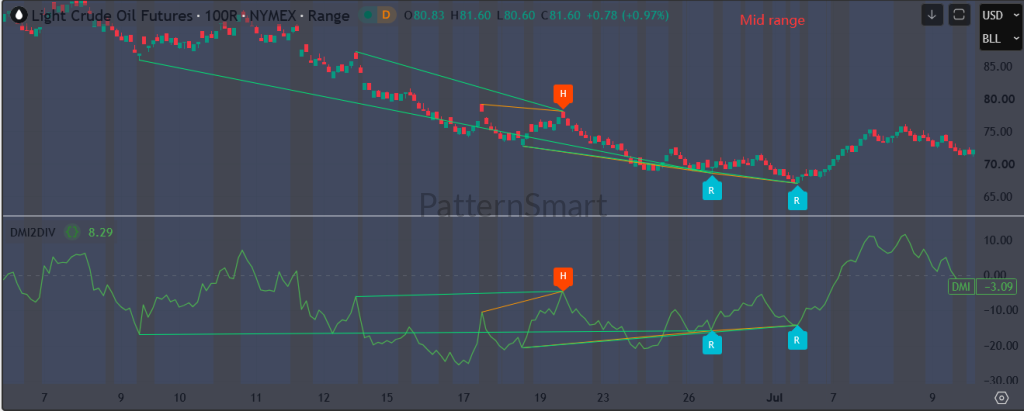Click the -3.09 indicator value tag
Viewport: 1024px width, 411px height.
tap(998, 286)
